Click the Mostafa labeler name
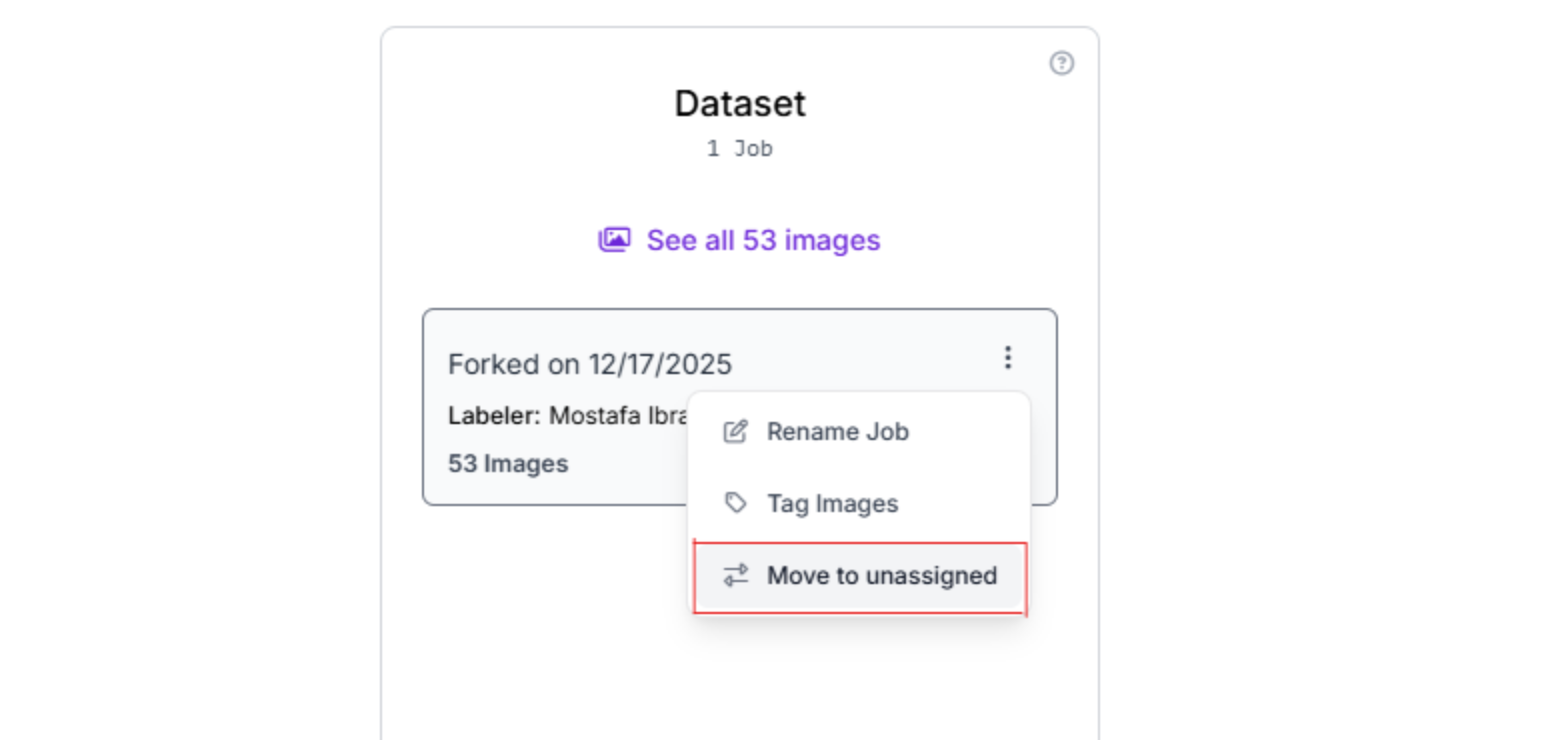 click(x=594, y=415)
